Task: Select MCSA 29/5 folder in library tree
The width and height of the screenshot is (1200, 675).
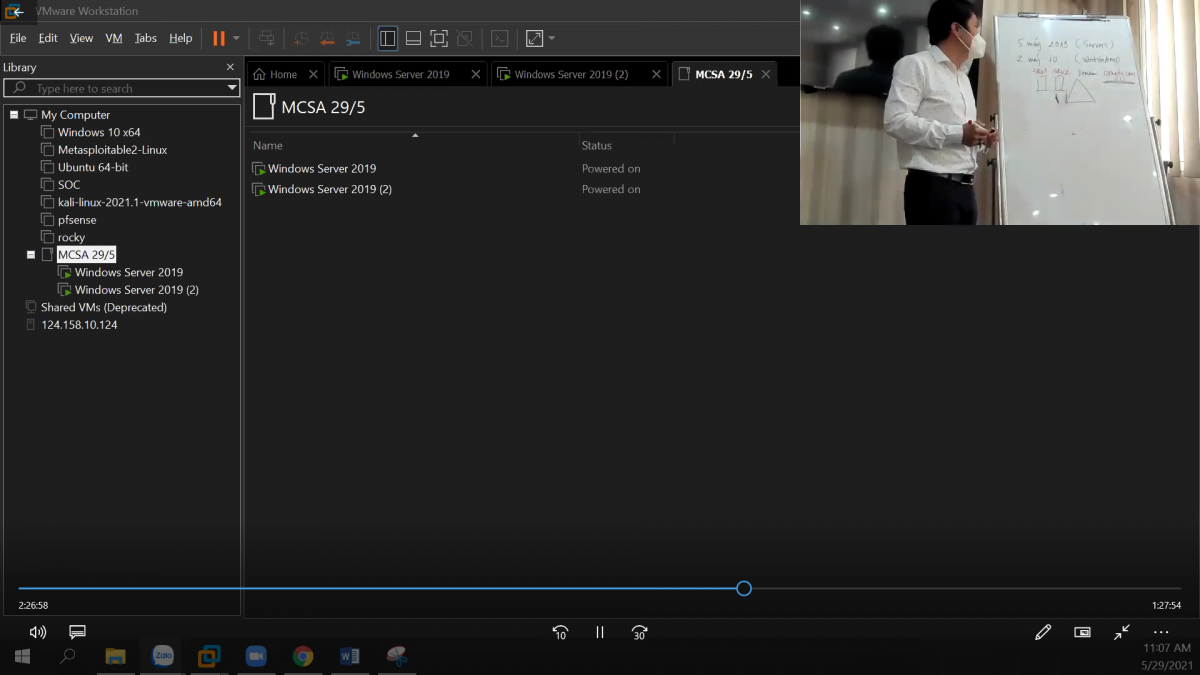Action: (x=86, y=255)
